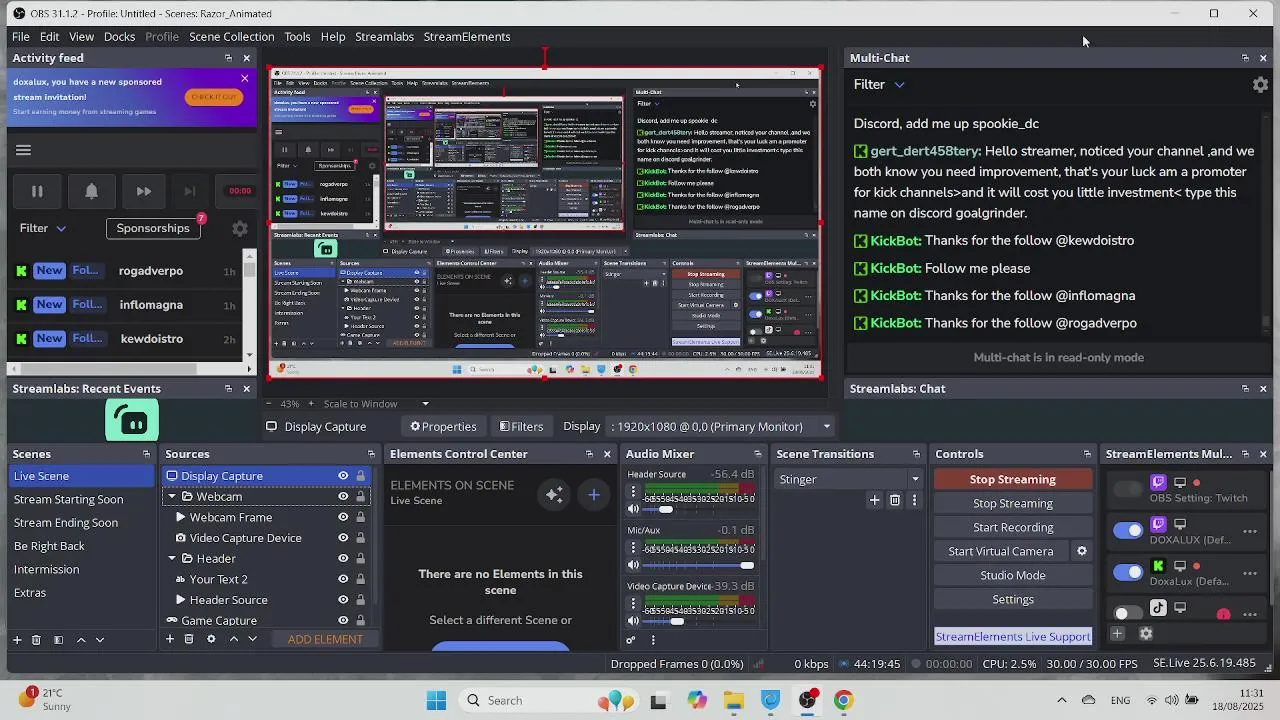1280x720 pixels.
Task: Mute the Mic/Aux audio channel
Action: 633,566
